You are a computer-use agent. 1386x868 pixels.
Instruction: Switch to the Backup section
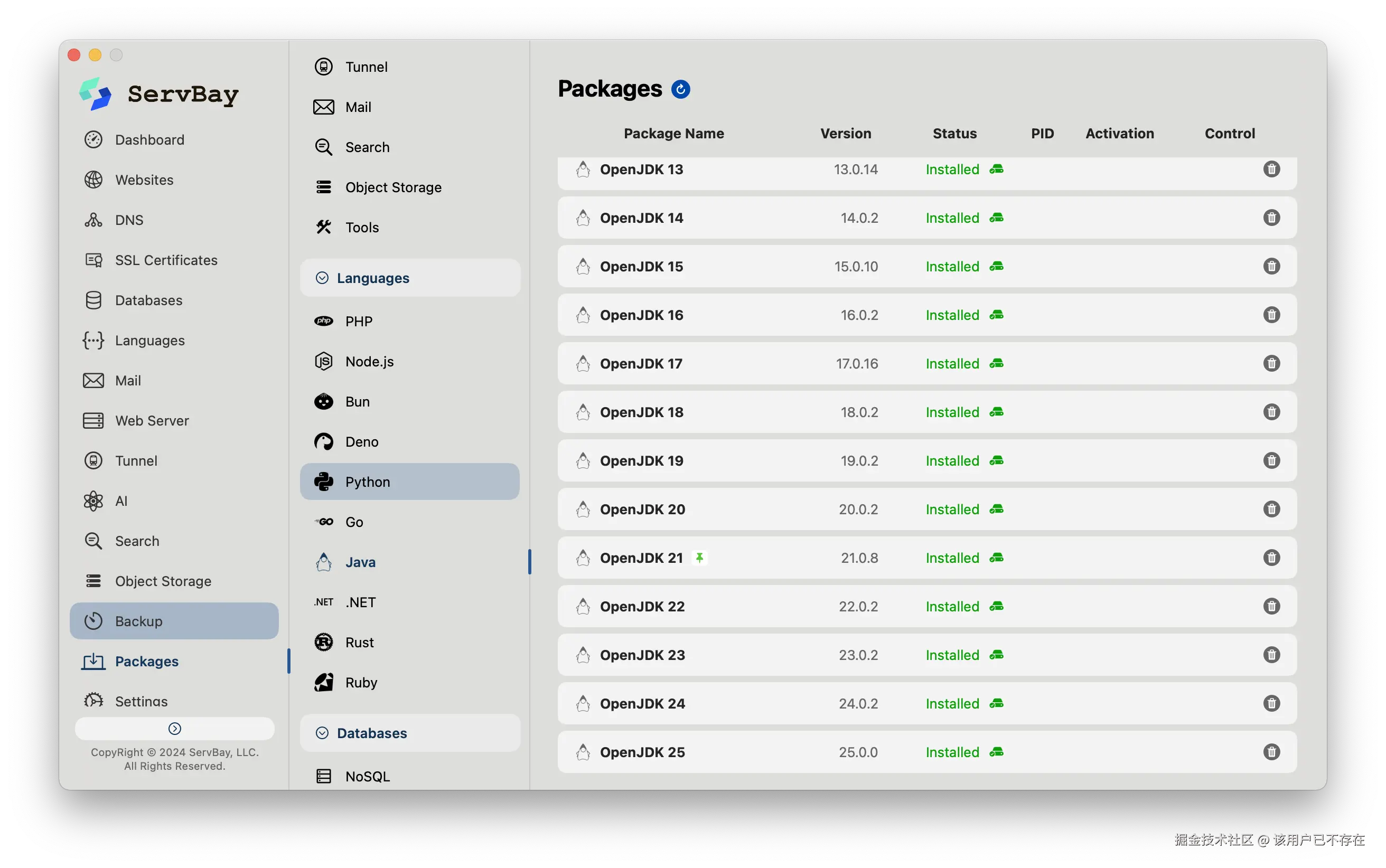click(138, 621)
